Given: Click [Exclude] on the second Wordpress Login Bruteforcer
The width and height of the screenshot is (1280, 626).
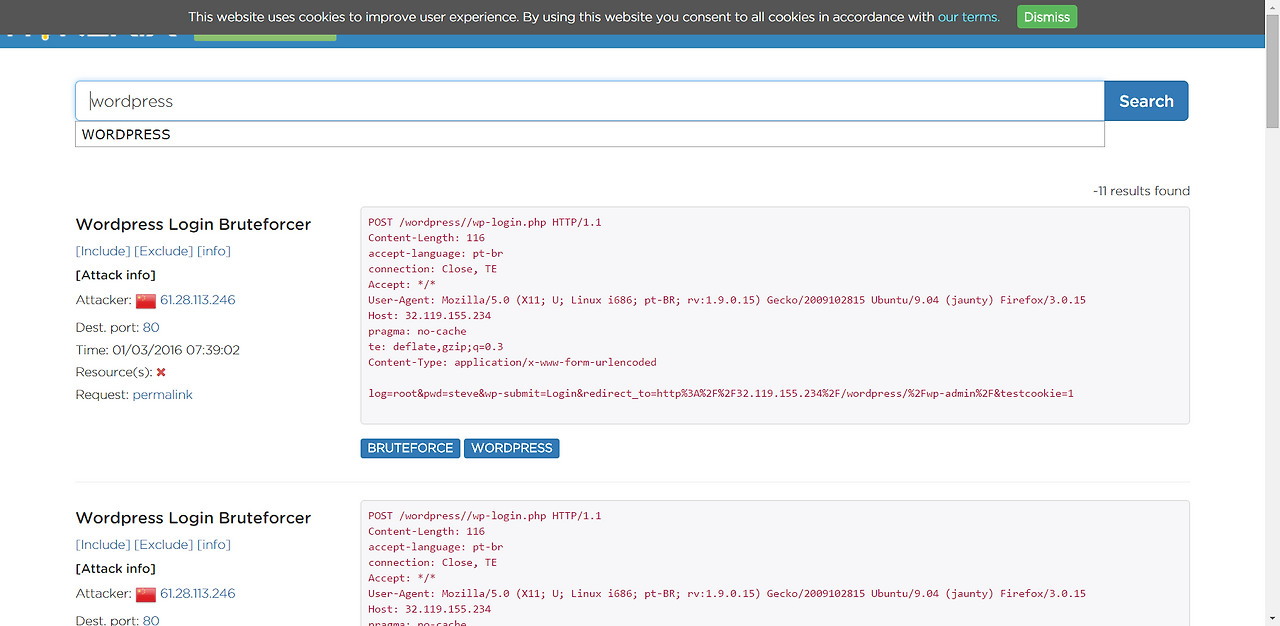Looking at the screenshot, I should [x=164, y=545].
